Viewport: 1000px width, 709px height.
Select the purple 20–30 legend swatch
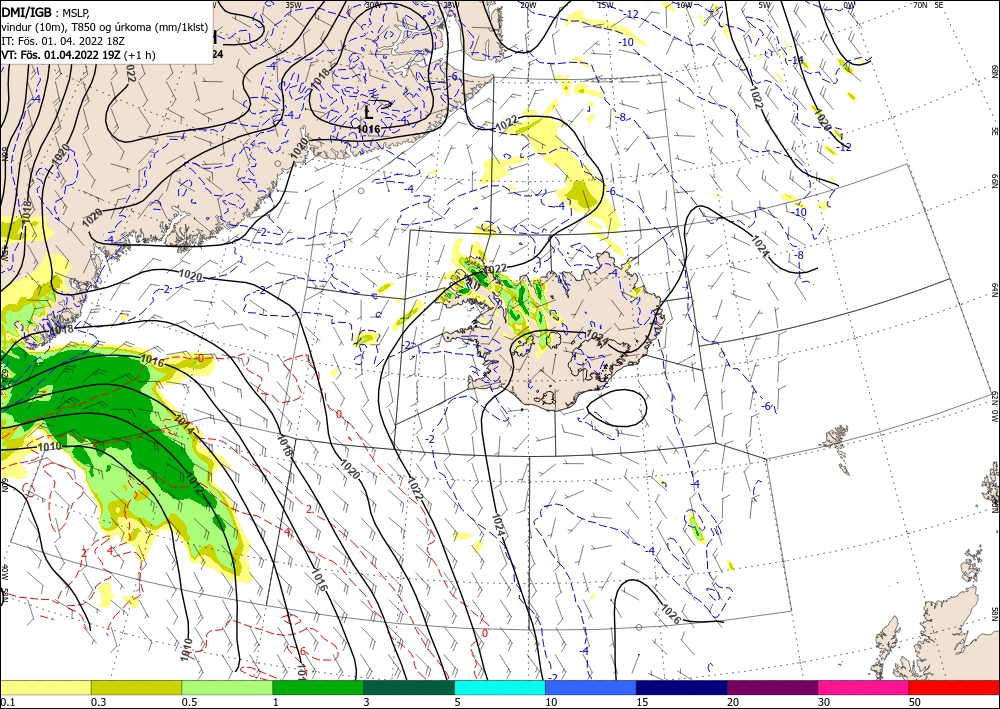(772, 687)
